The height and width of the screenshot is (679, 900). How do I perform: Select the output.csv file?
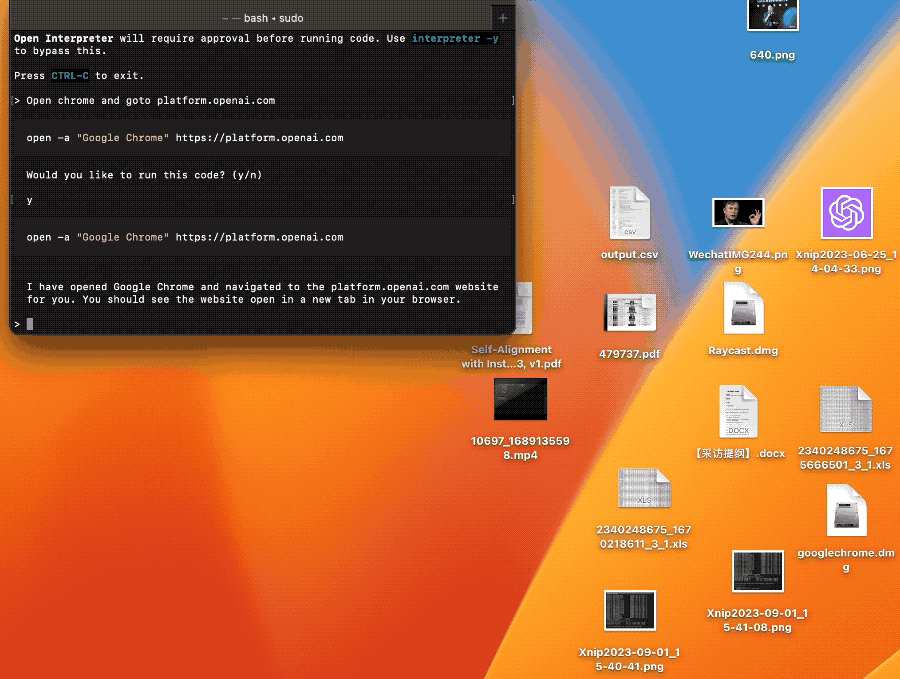pyautogui.click(x=629, y=212)
